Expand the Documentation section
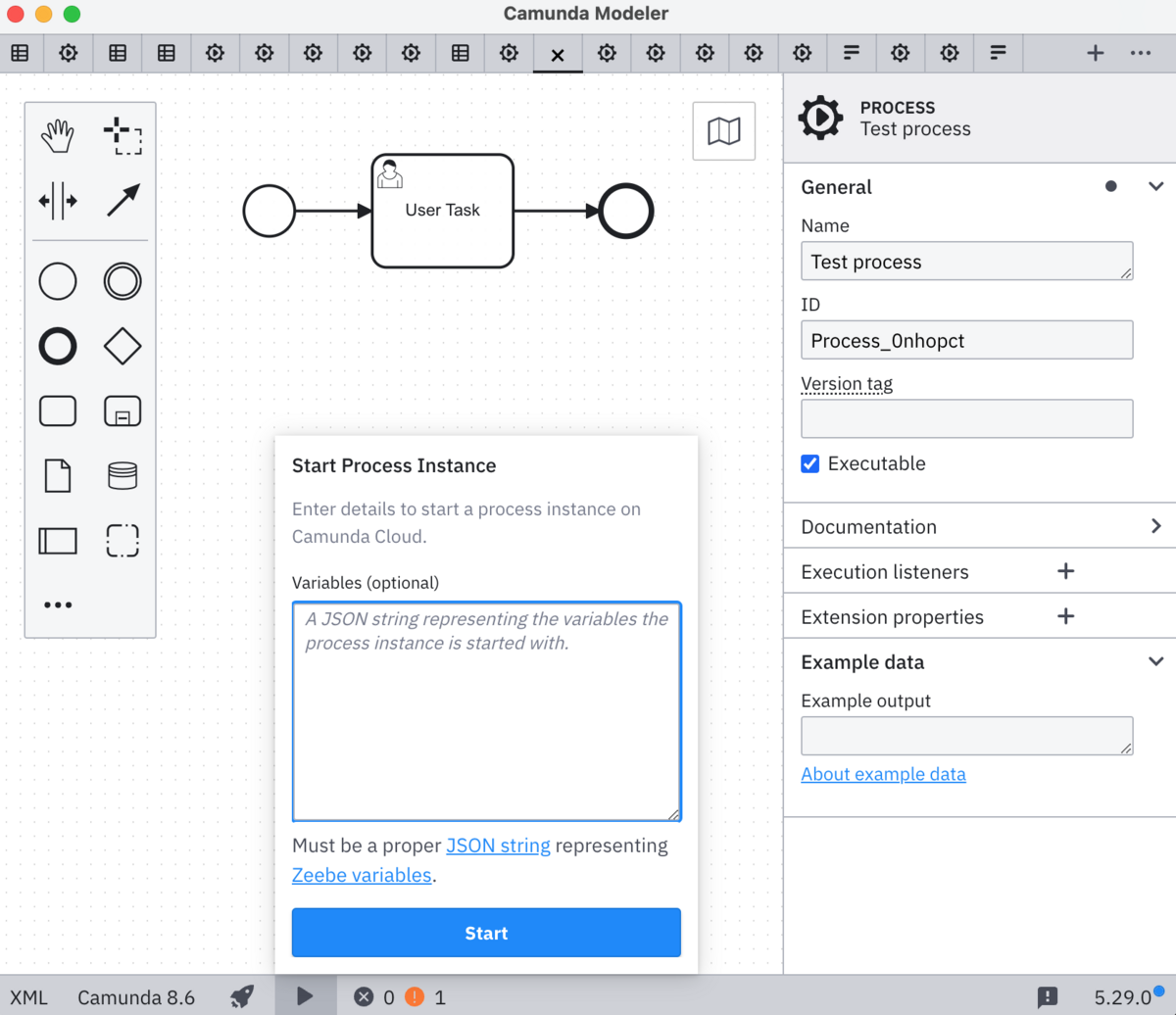The height and width of the screenshot is (1015, 1176). 980,526
